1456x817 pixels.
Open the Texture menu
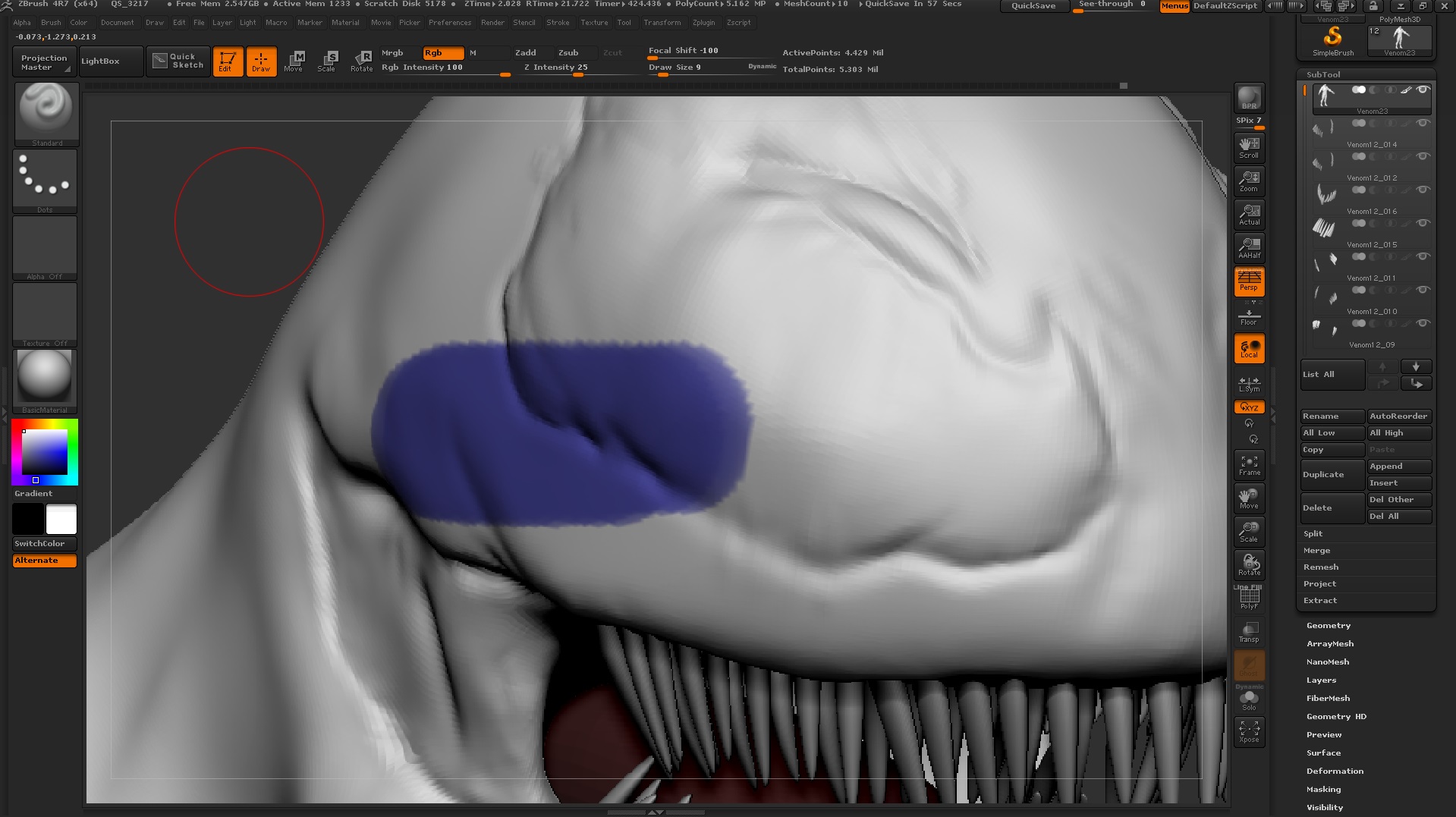594,23
